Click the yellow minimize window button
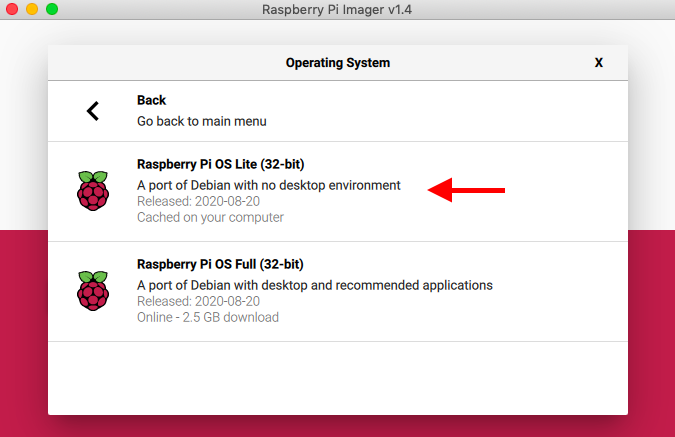The image size is (675, 437). (32, 9)
